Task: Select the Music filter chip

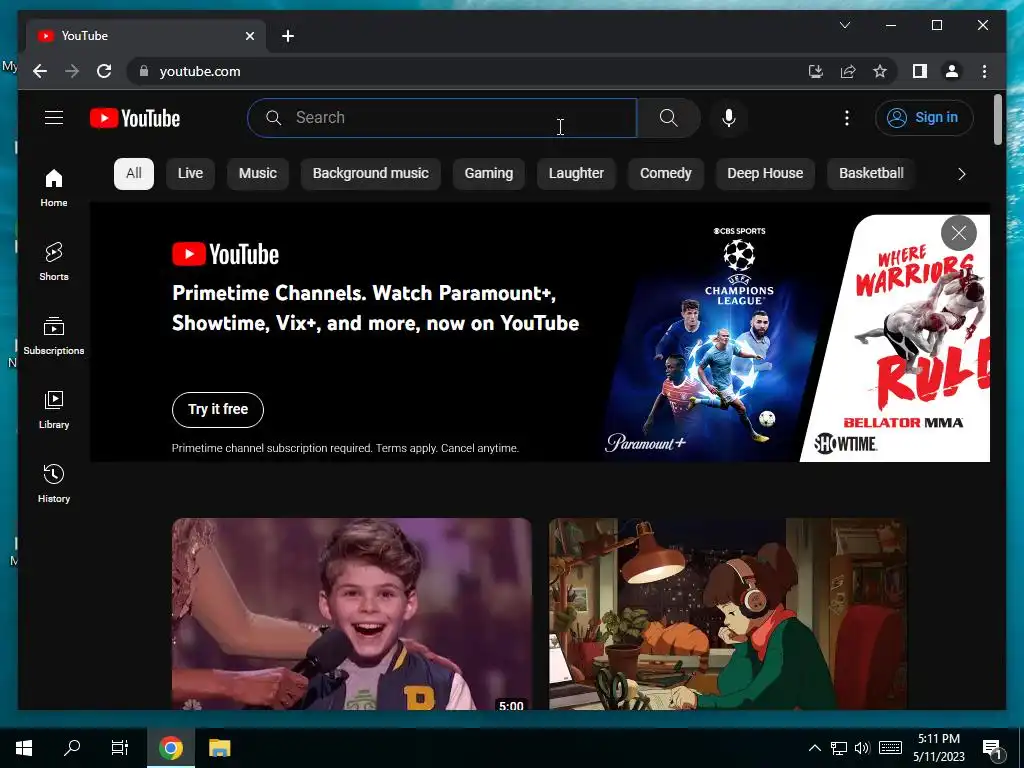Action: click(x=257, y=173)
